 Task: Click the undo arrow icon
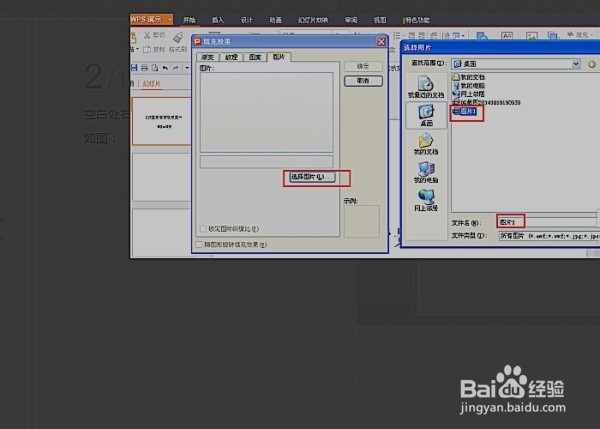(165, 68)
